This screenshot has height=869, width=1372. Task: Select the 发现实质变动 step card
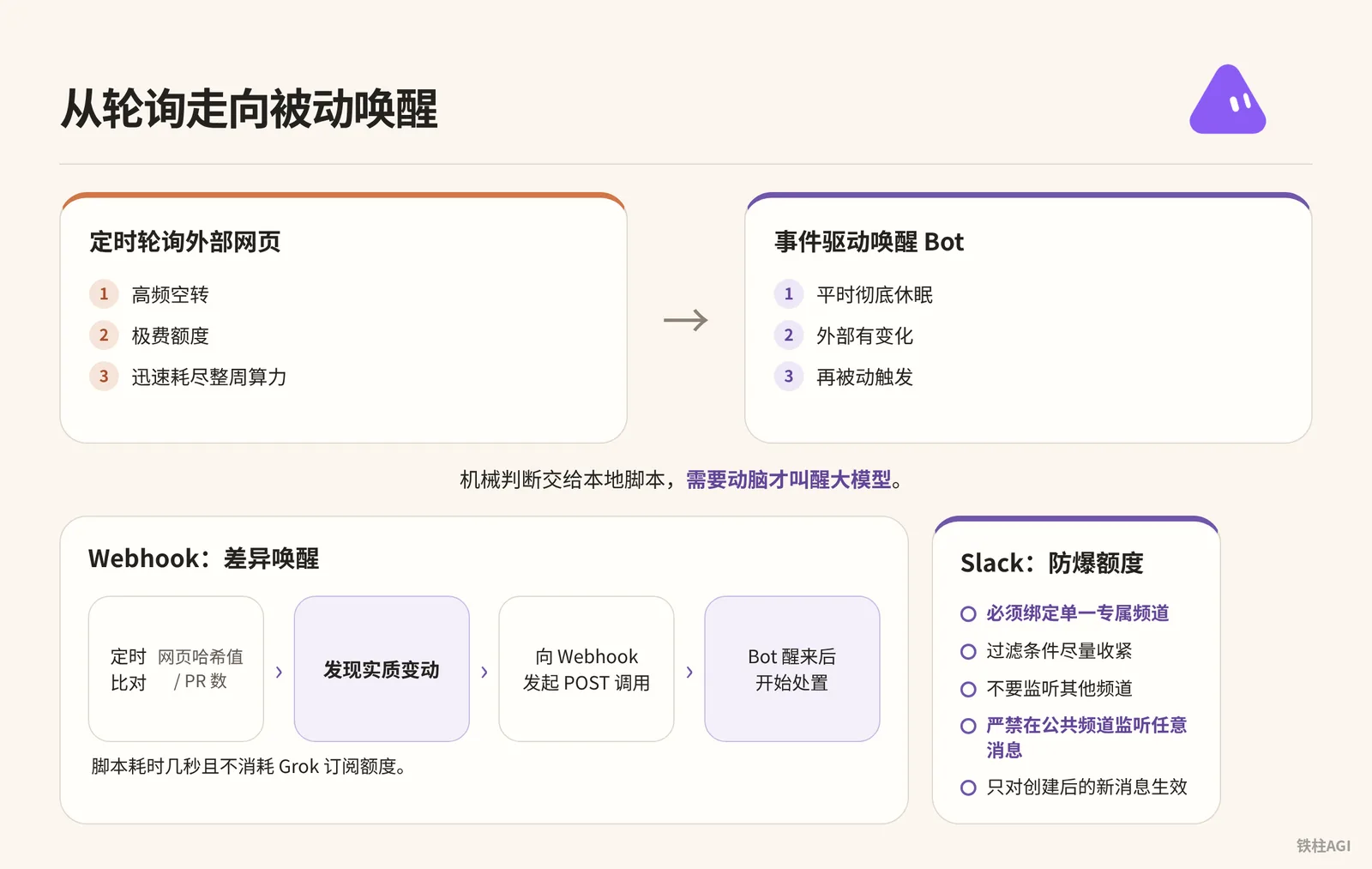tap(382, 669)
